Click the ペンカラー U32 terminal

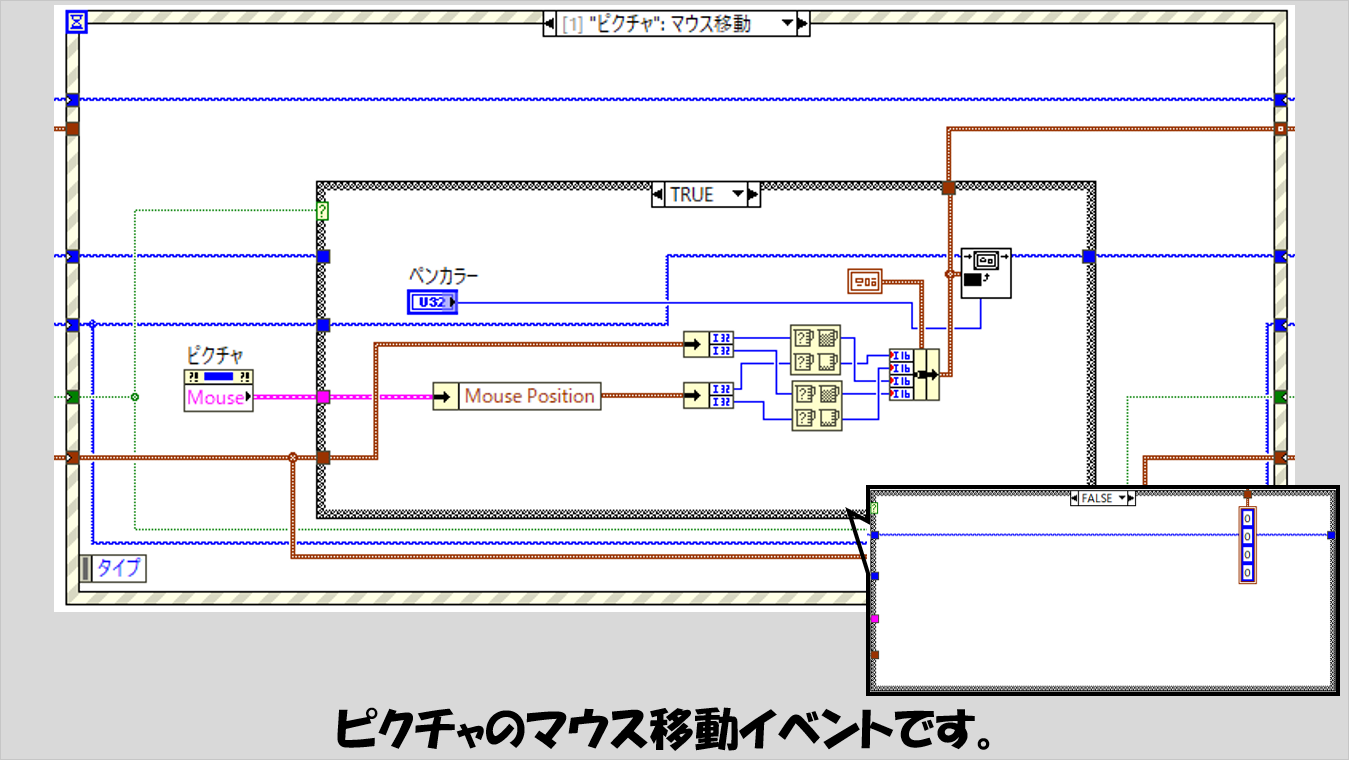[432, 301]
